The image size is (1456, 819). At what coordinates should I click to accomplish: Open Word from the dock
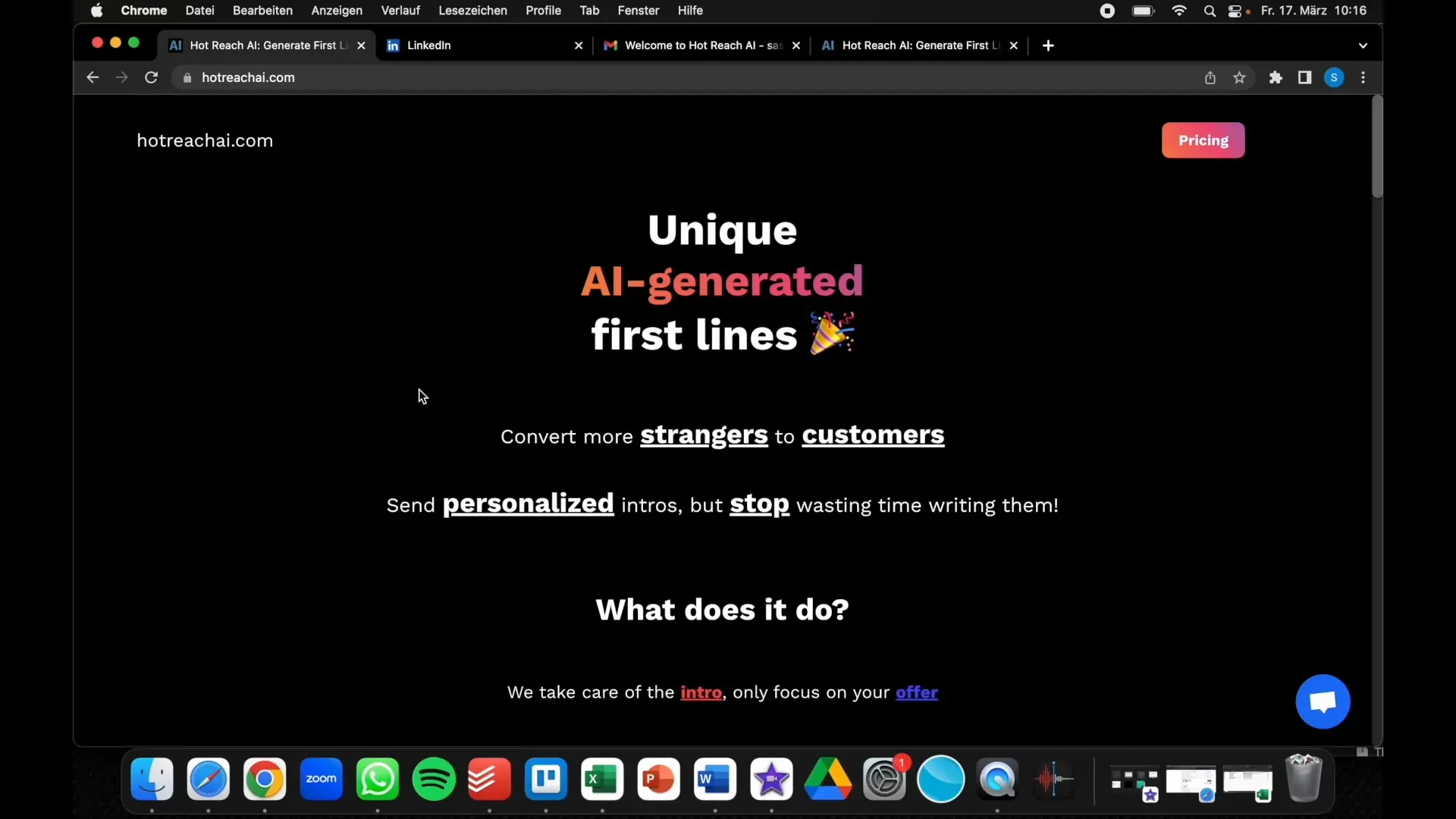coord(715,779)
